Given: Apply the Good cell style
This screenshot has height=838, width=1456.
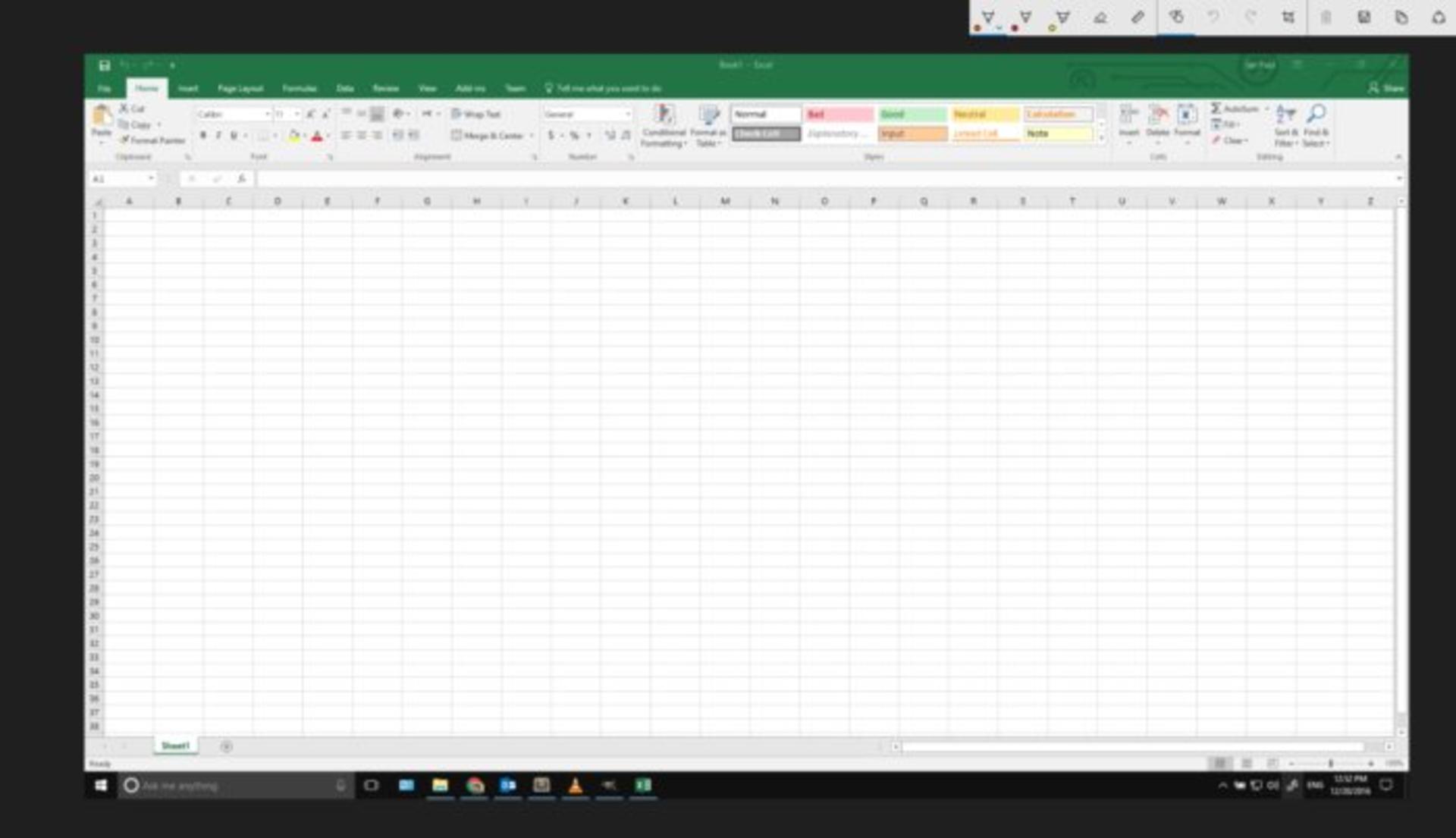Looking at the screenshot, I should 912,114.
